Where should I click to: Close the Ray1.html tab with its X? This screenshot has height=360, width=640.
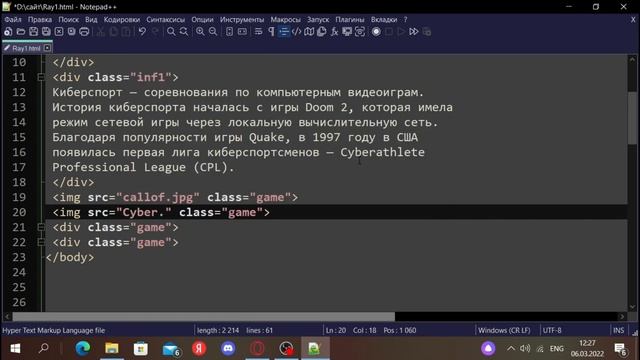coord(47,48)
